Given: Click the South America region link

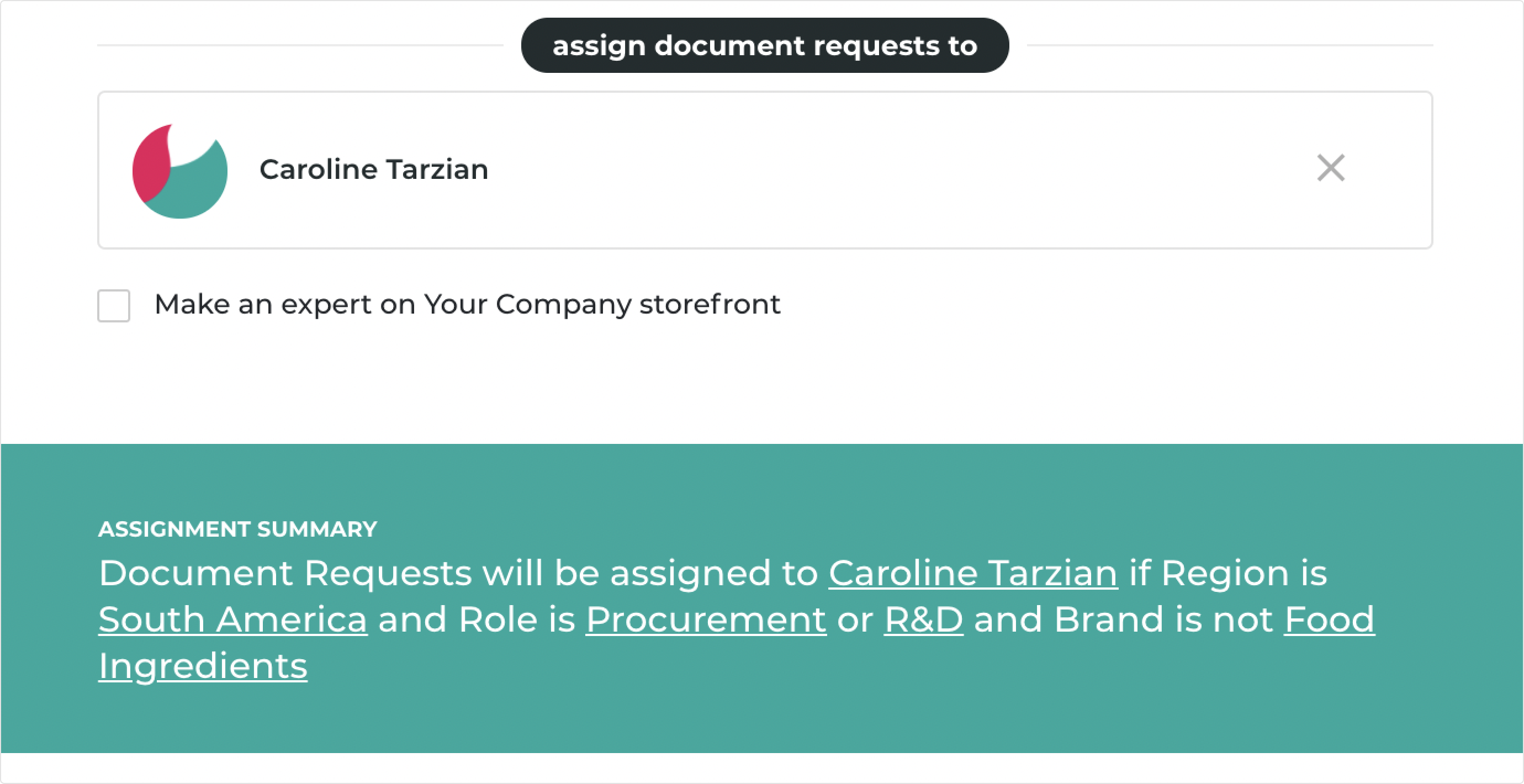Looking at the screenshot, I should pos(233,619).
